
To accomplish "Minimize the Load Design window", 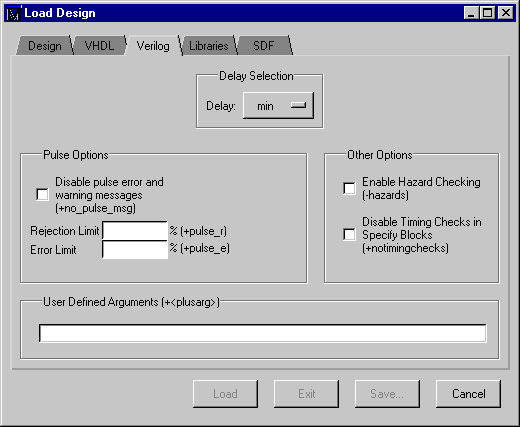I will pyautogui.click(x=471, y=13).
